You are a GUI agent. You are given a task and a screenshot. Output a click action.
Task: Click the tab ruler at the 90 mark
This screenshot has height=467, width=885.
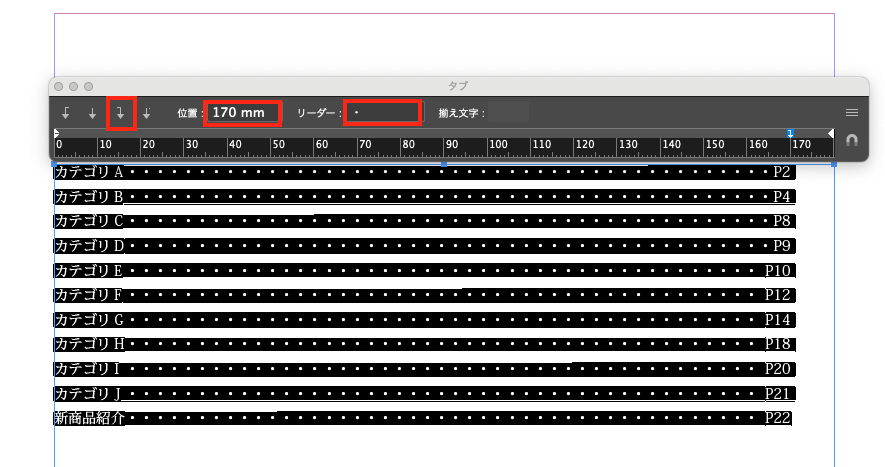tap(451, 146)
